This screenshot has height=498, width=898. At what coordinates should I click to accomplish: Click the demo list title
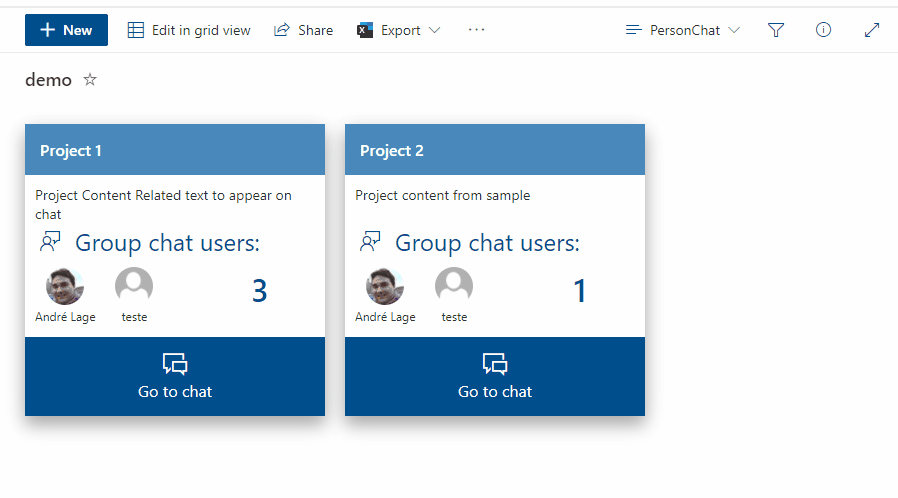tap(49, 80)
